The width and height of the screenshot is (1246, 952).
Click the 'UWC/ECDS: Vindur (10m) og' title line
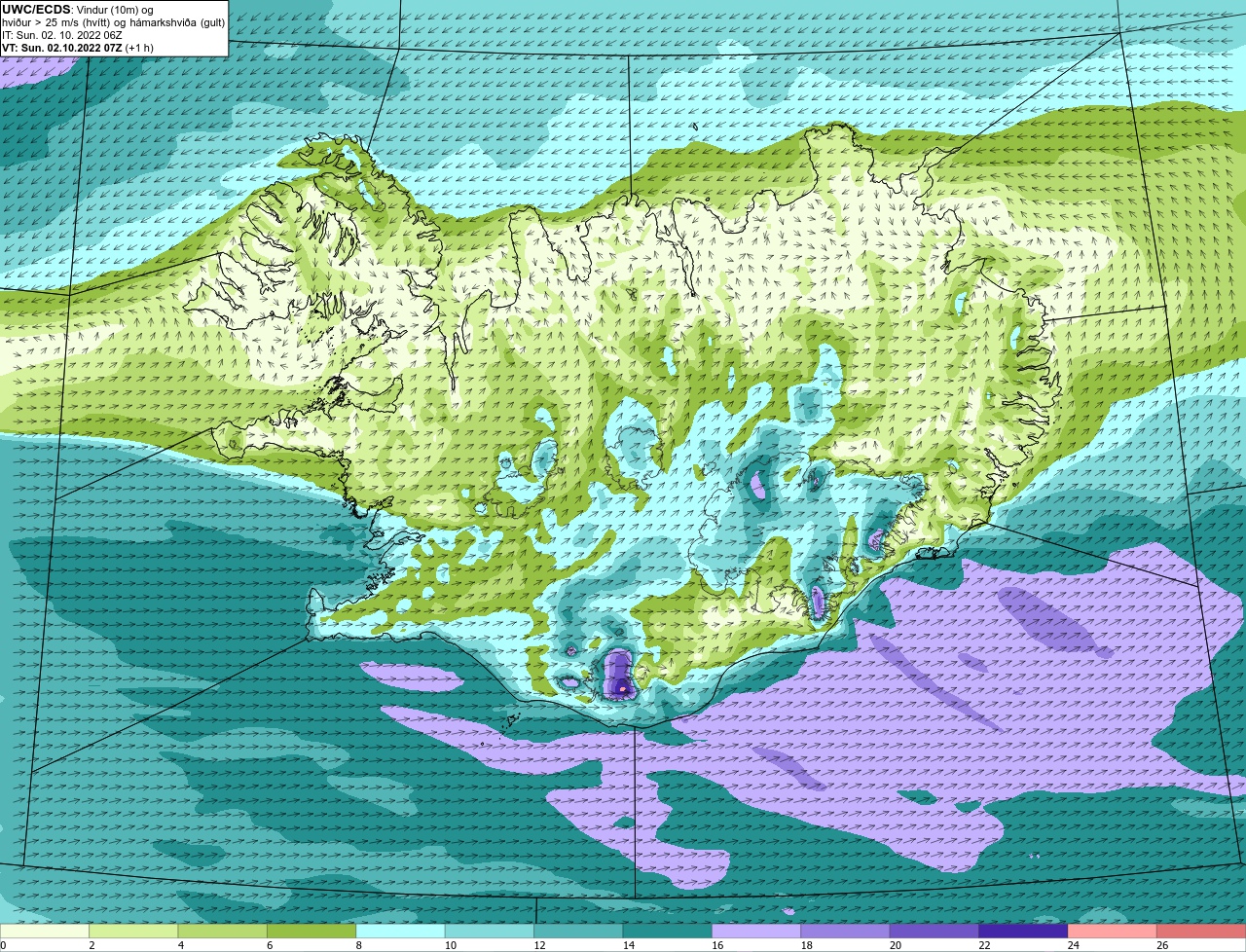[x=78, y=10]
